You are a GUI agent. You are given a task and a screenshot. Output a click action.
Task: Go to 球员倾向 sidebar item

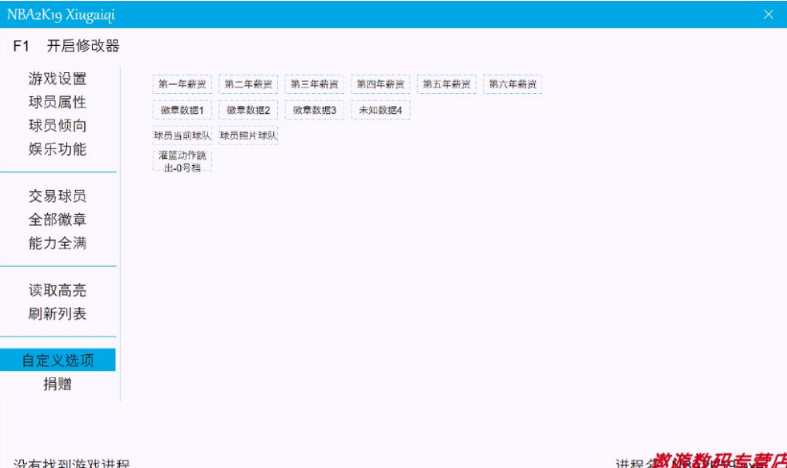click(x=58, y=126)
